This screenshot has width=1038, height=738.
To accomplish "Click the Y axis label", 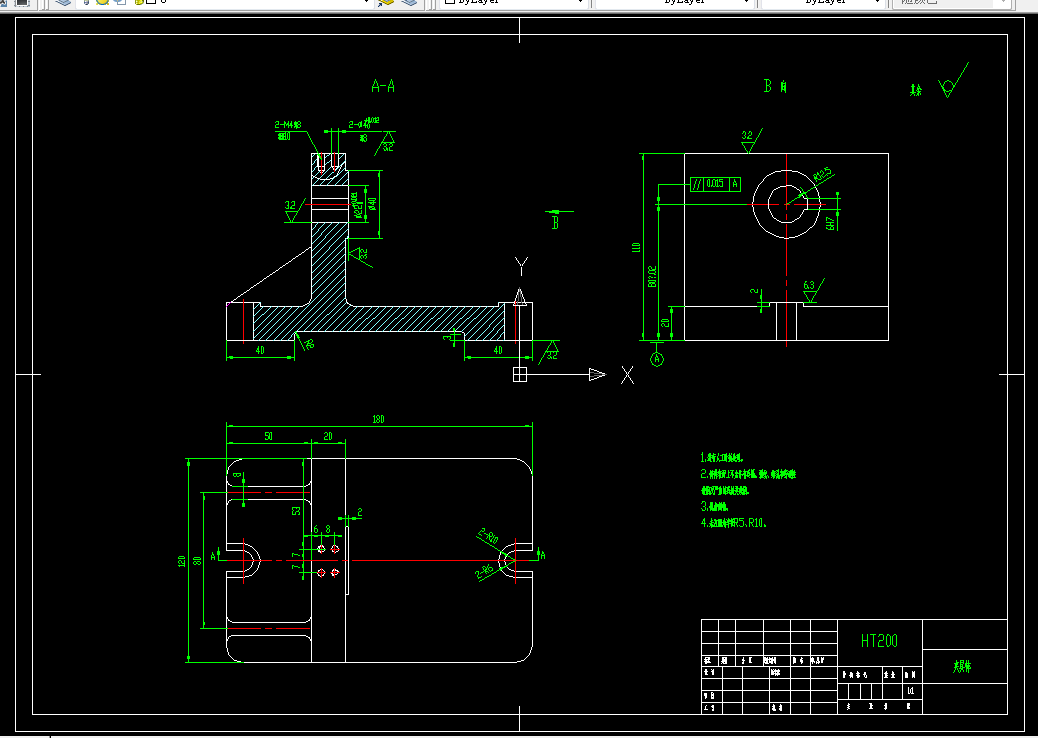I will (x=521, y=267).
